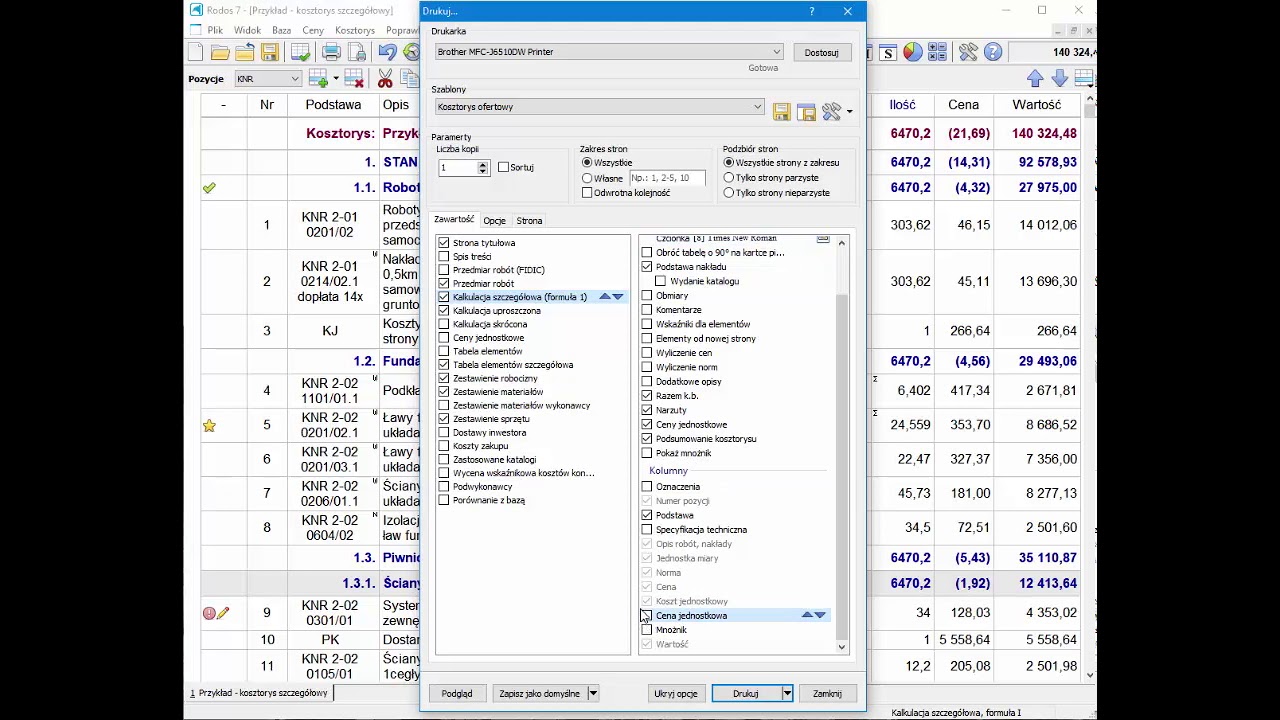Check the Odwrotna kolejność checkbox
The width and height of the screenshot is (1280, 720).
(587, 193)
